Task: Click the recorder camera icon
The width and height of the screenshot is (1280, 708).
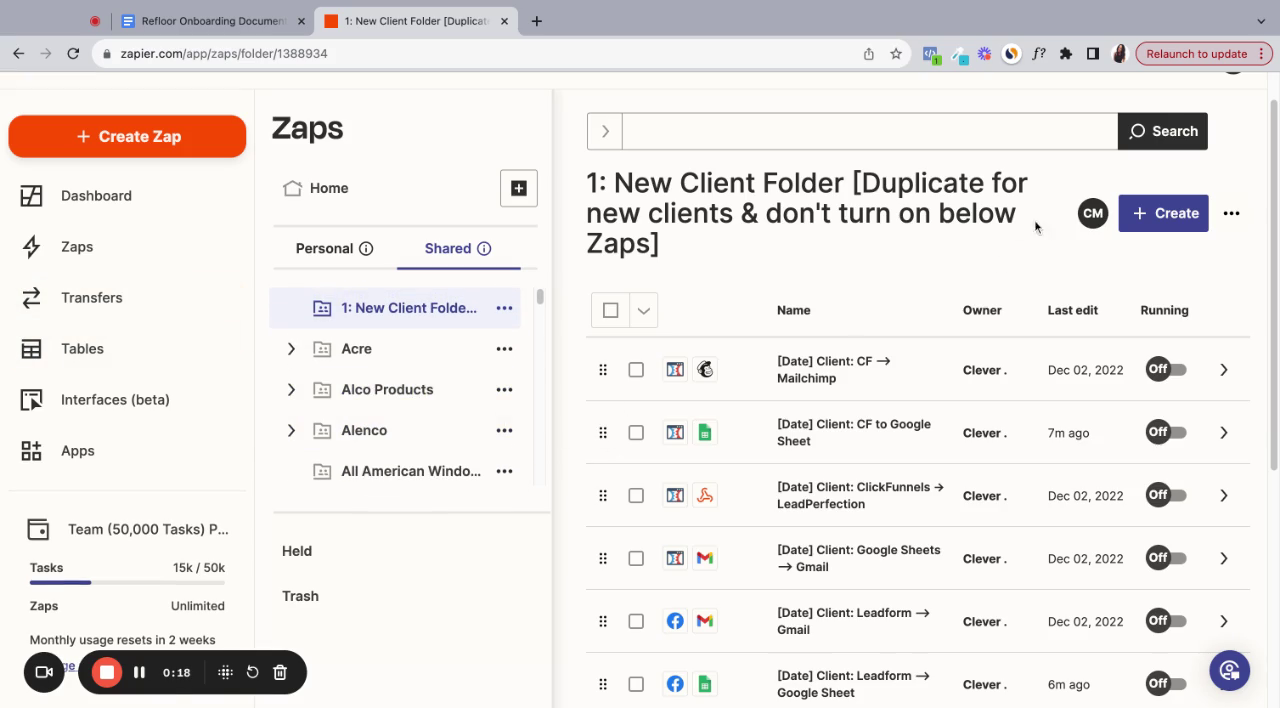Action: (x=44, y=672)
